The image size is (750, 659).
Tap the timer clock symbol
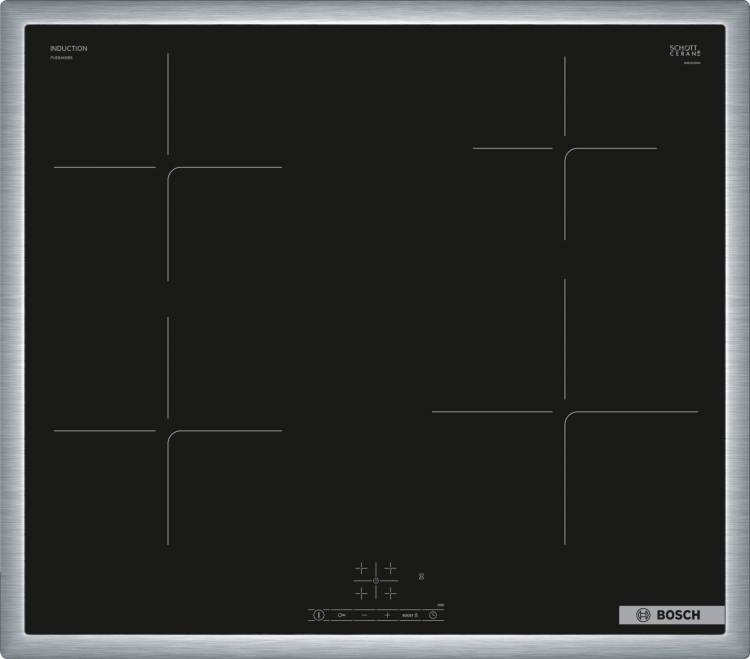tap(432, 615)
